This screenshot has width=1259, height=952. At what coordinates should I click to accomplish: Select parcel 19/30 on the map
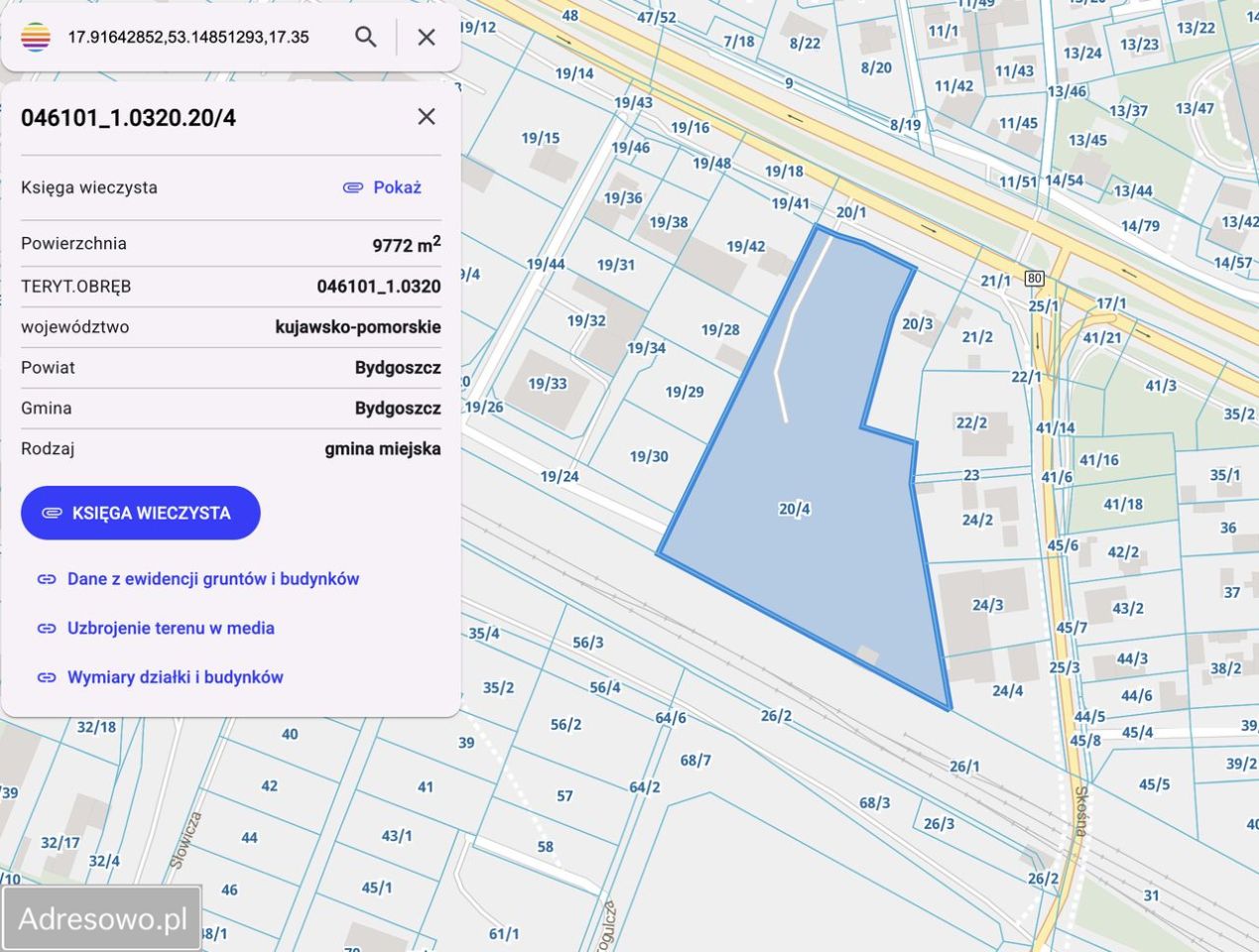(x=650, y=456)
